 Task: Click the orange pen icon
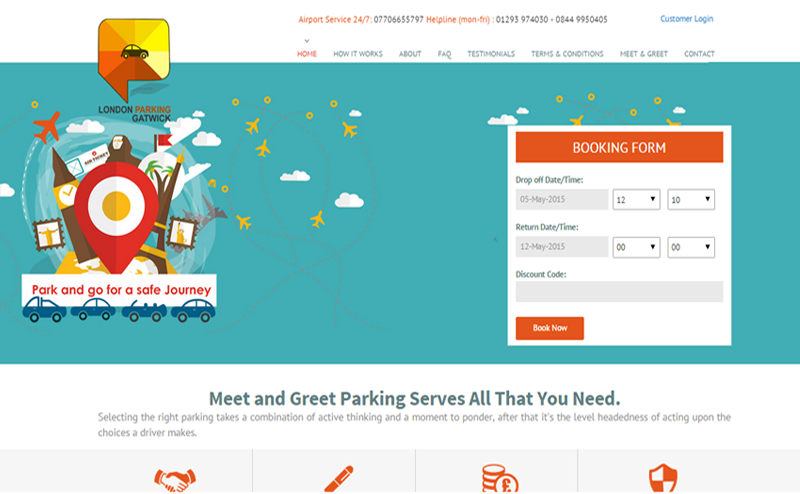click(339, 479)
